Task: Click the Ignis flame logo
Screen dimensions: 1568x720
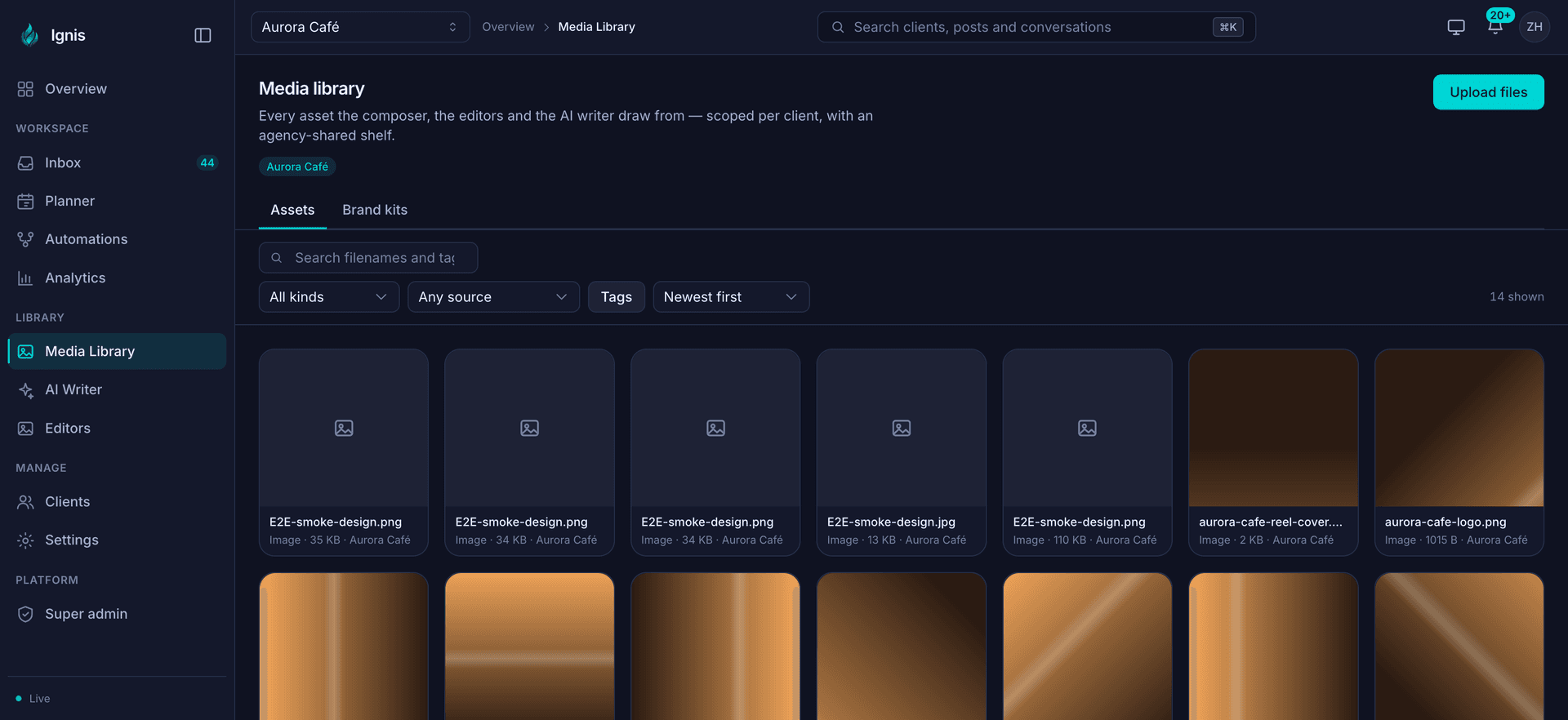Action: click(x=29, y=34)
